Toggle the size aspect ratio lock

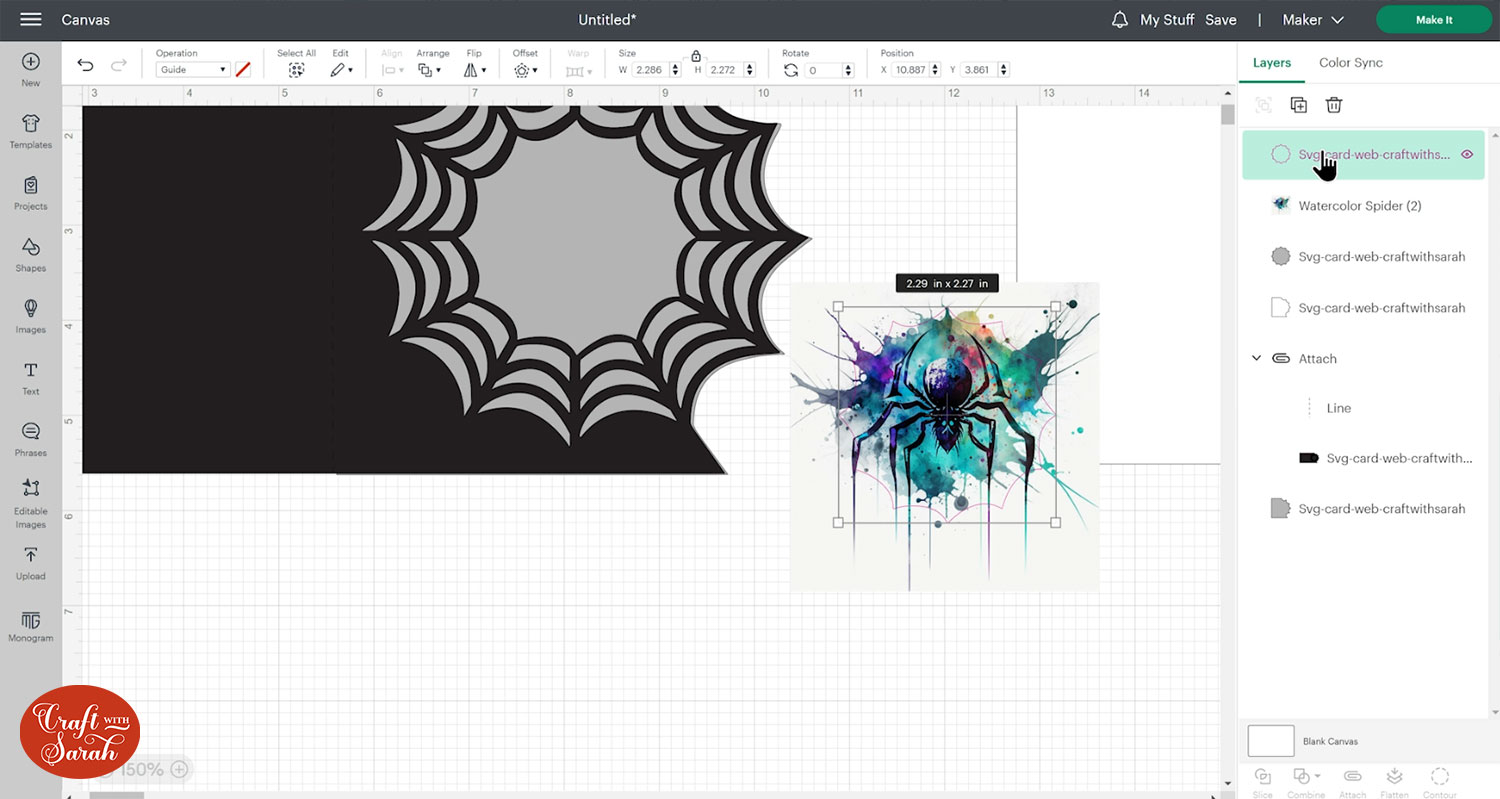coord(696,56)
